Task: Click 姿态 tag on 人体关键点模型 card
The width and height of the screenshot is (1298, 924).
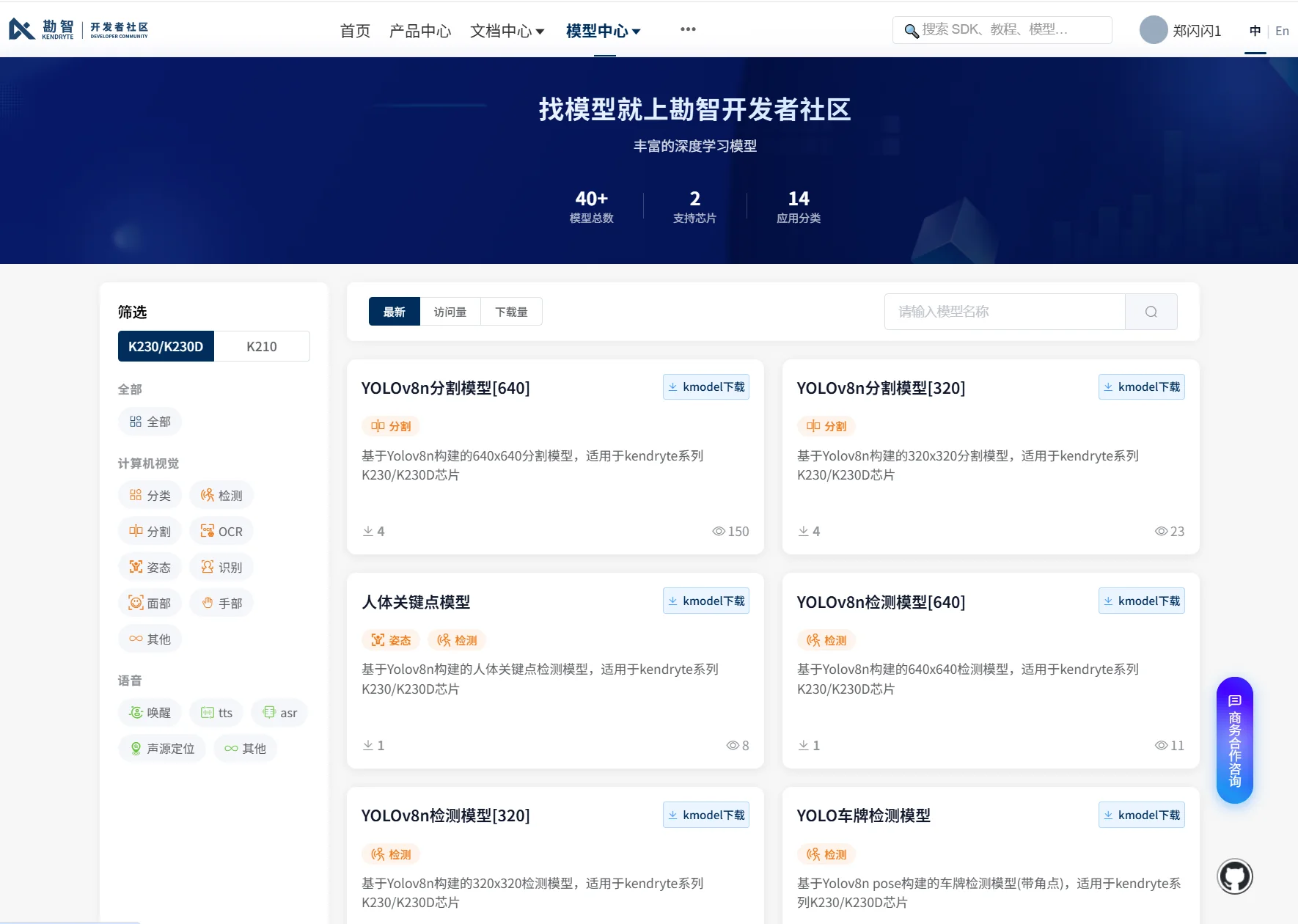Action: pyautogui.click(x=391, y=640)
